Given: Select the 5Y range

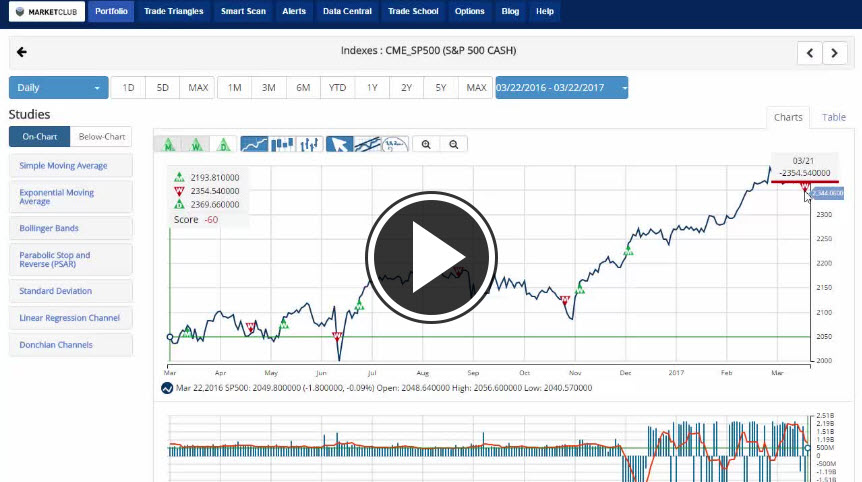Looking at the screenshot, I should click(x=441, y=88).
